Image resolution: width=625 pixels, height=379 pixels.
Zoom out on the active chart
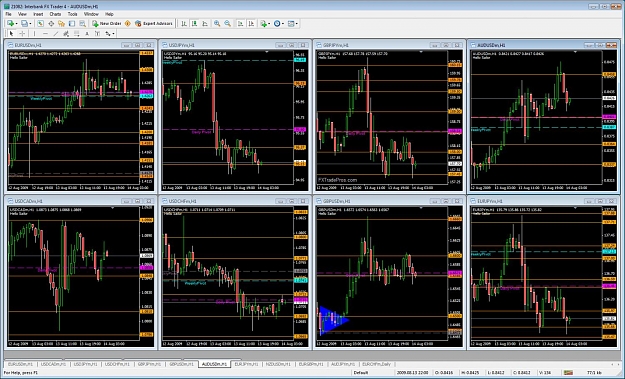pyautogui.click(x=228, y=24)
